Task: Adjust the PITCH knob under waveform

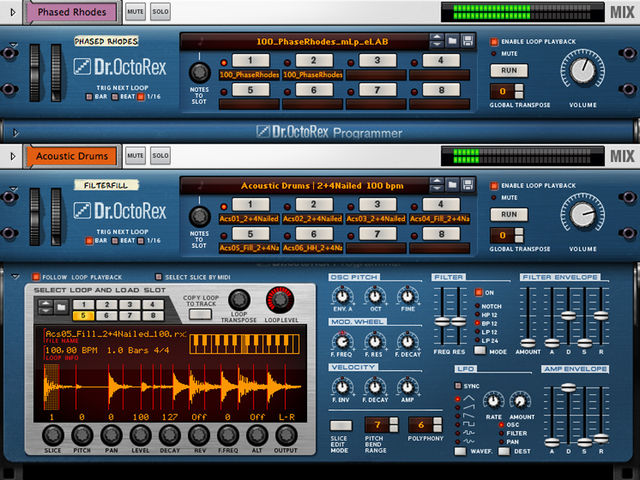Action: [x=82, y=435]
